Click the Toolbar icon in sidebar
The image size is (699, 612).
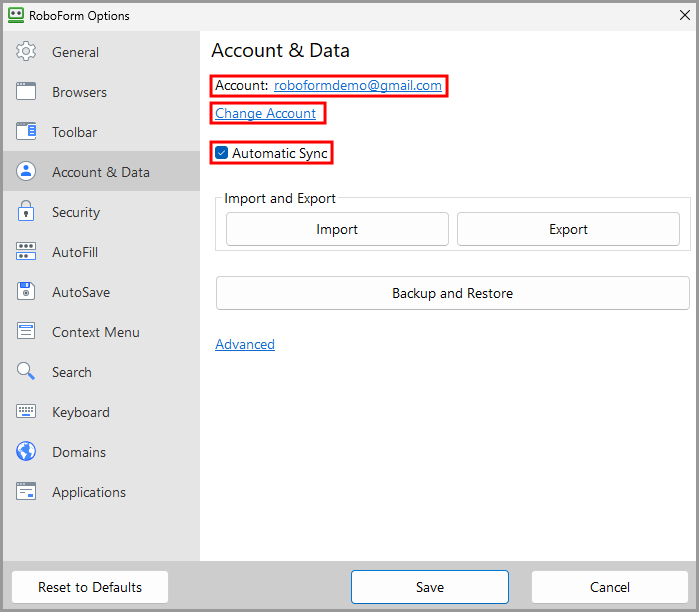(26, 132)
